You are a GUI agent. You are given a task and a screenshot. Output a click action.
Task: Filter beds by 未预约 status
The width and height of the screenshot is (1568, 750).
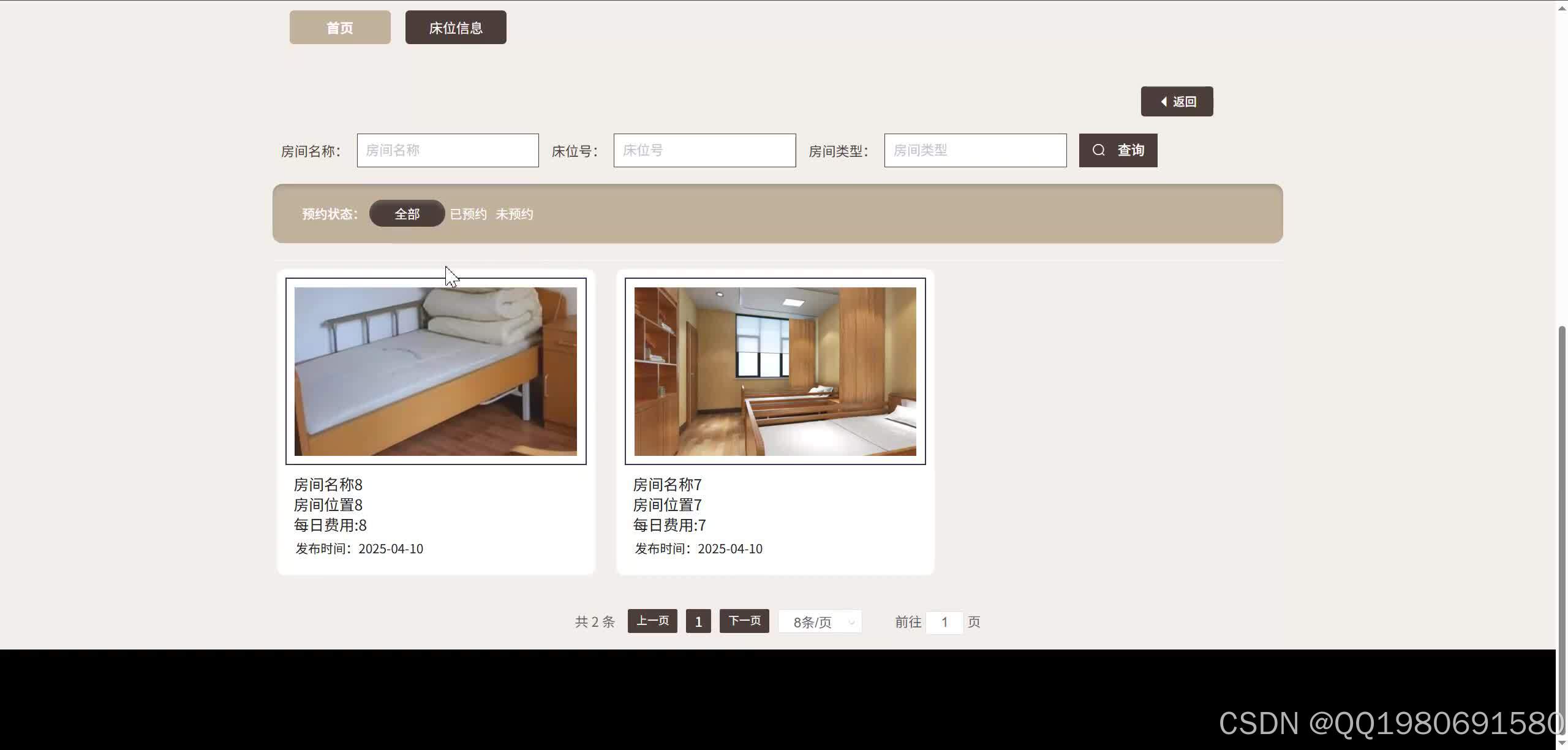pos(514,213)
